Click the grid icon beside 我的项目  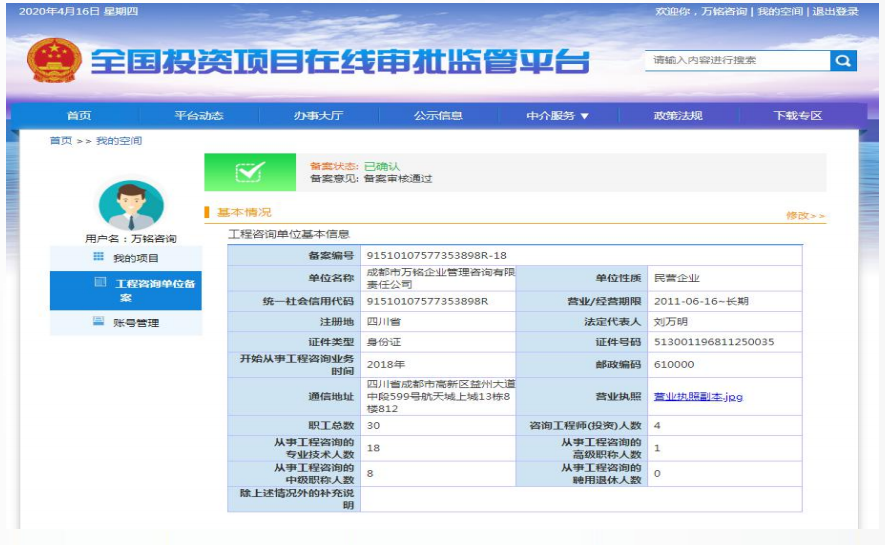(x=99, y=257)
